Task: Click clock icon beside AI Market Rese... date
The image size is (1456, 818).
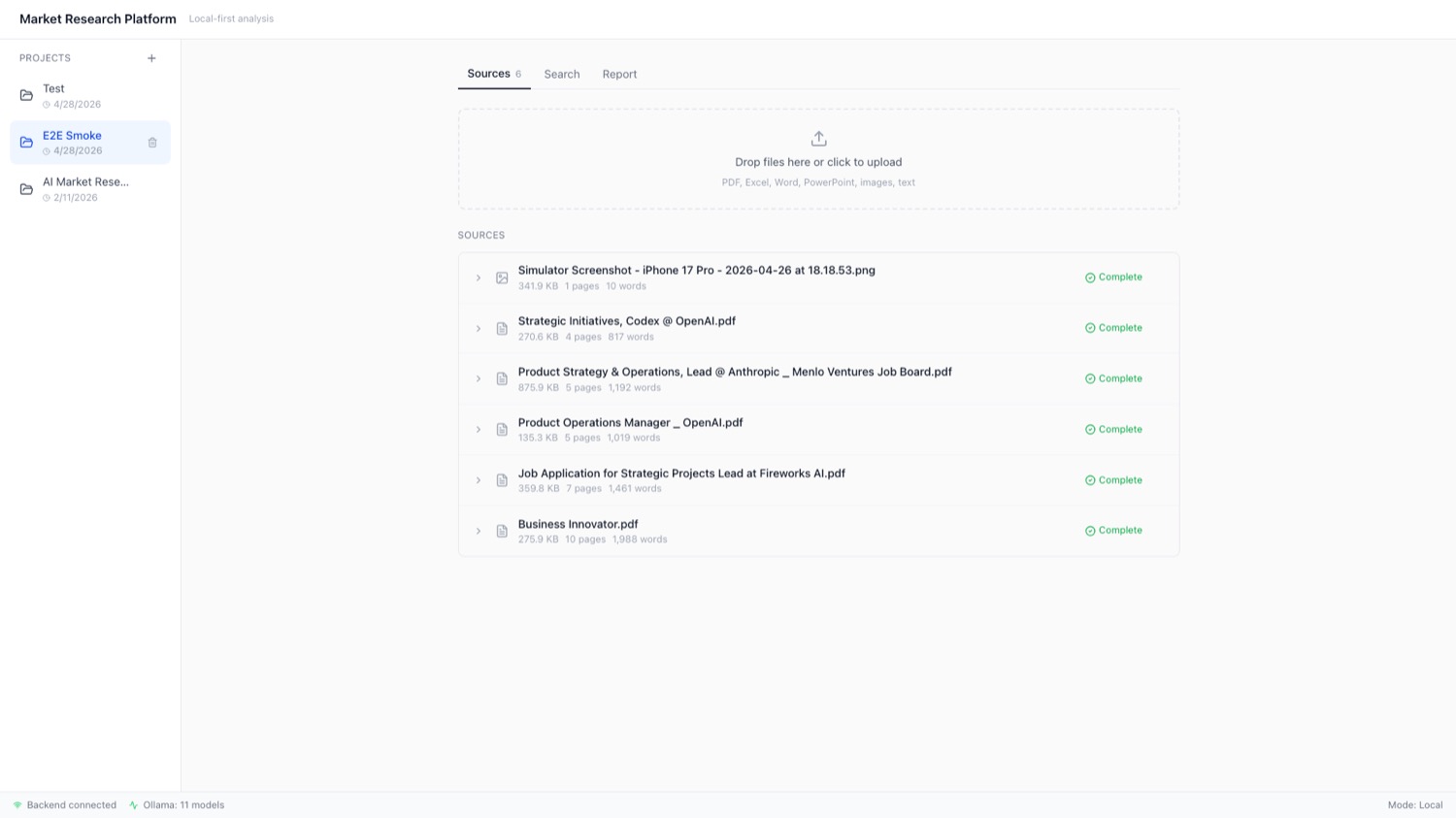Action: pos(46,198)
